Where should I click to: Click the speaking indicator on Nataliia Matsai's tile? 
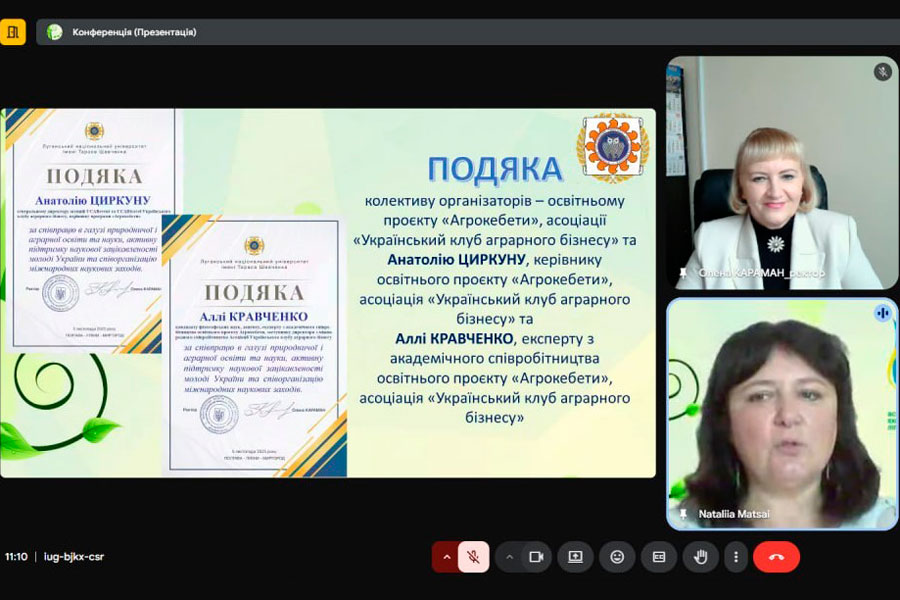(x=882, y=313)
